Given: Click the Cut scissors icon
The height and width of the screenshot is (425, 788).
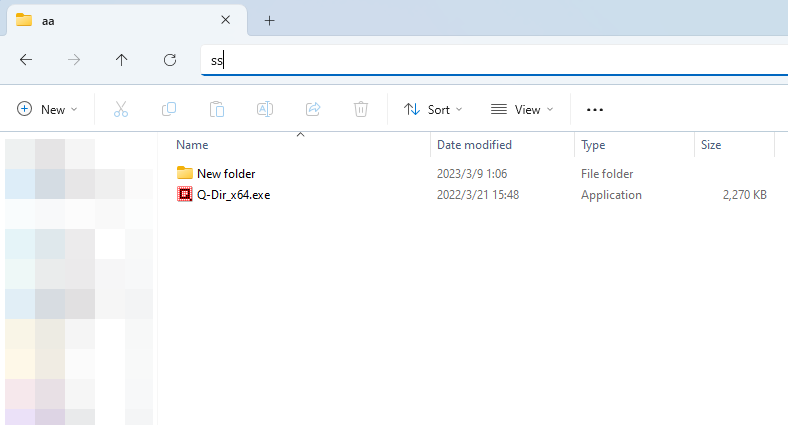Looking at the screenshot, I should point(121,109).
